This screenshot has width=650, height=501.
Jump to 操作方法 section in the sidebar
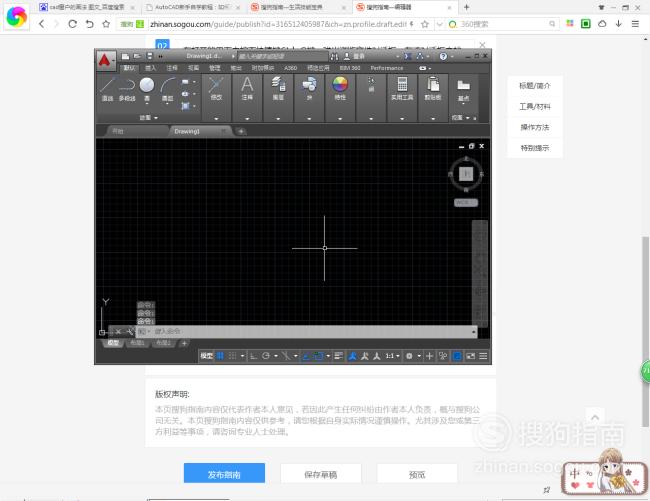(x=535, y=127)
